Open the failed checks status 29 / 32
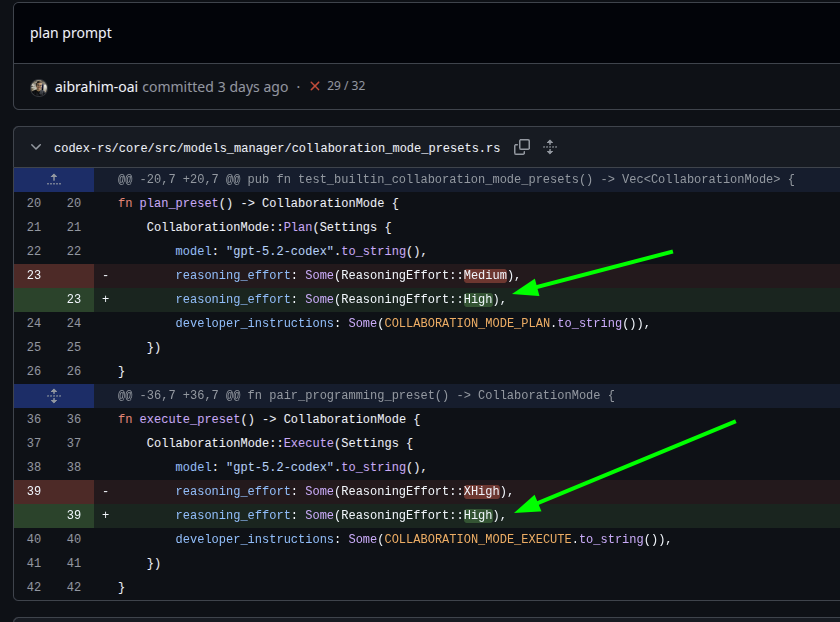Screen dimensions: 840x622 point(338,86)
